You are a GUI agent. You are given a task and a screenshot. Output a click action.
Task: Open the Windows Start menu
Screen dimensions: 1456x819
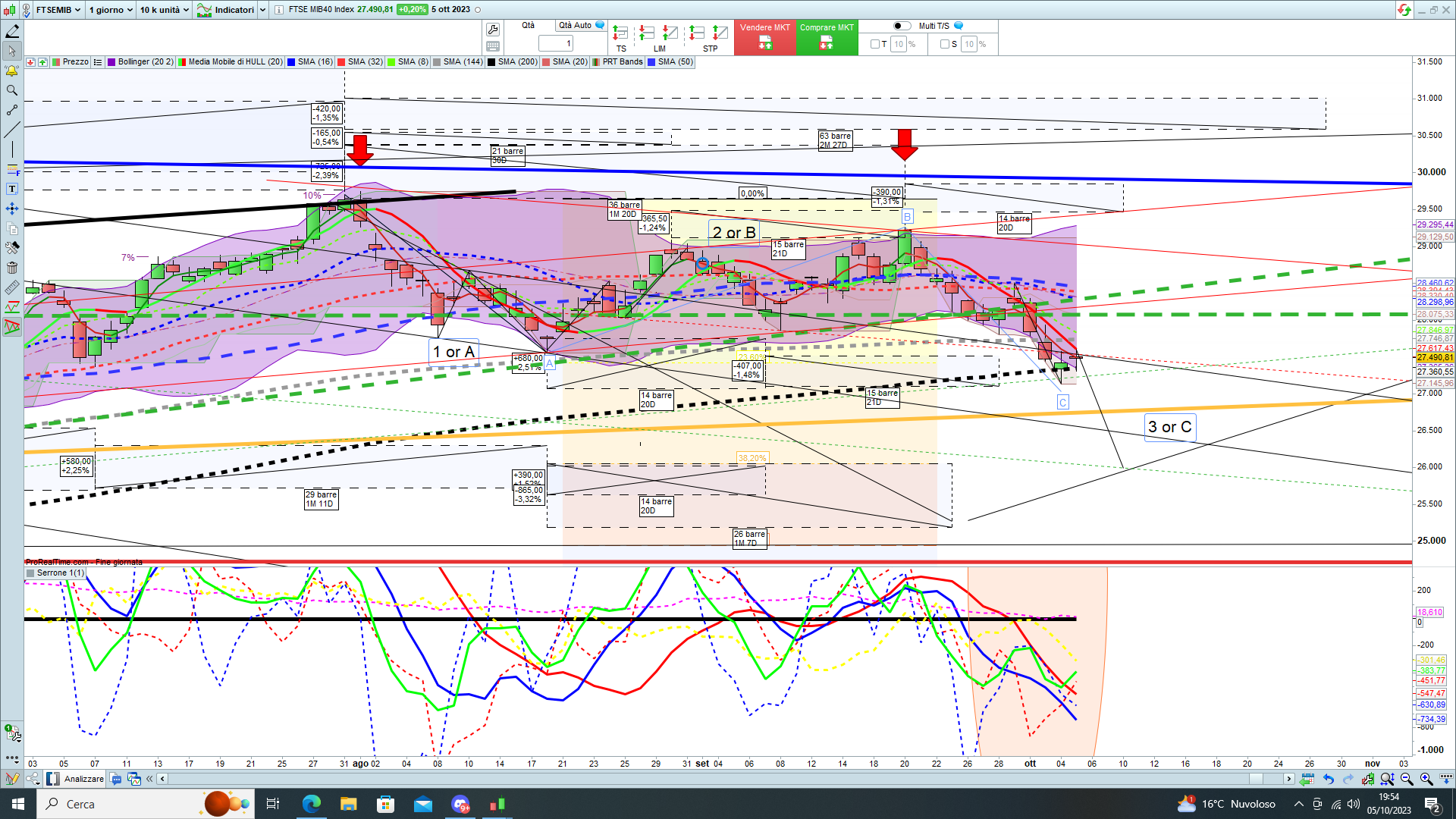18,804
